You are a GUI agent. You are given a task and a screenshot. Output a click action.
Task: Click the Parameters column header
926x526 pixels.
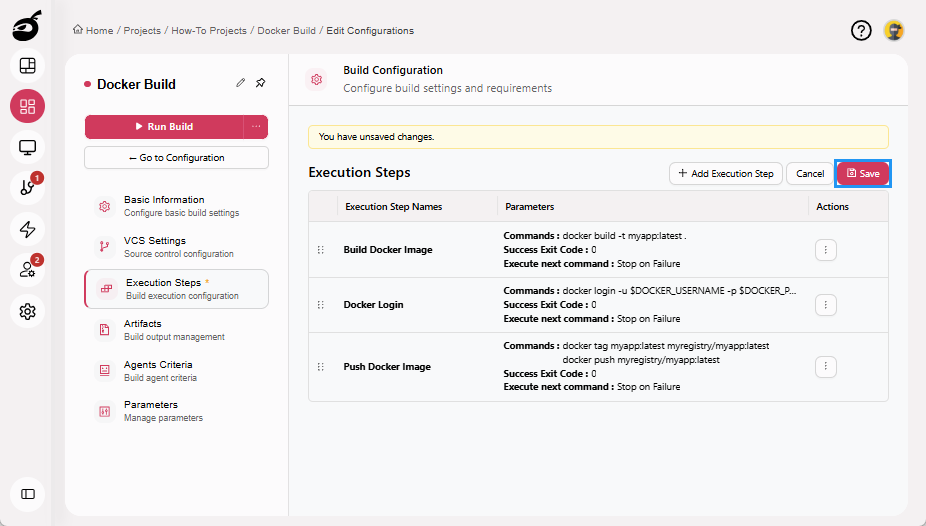tap(530, 207)
